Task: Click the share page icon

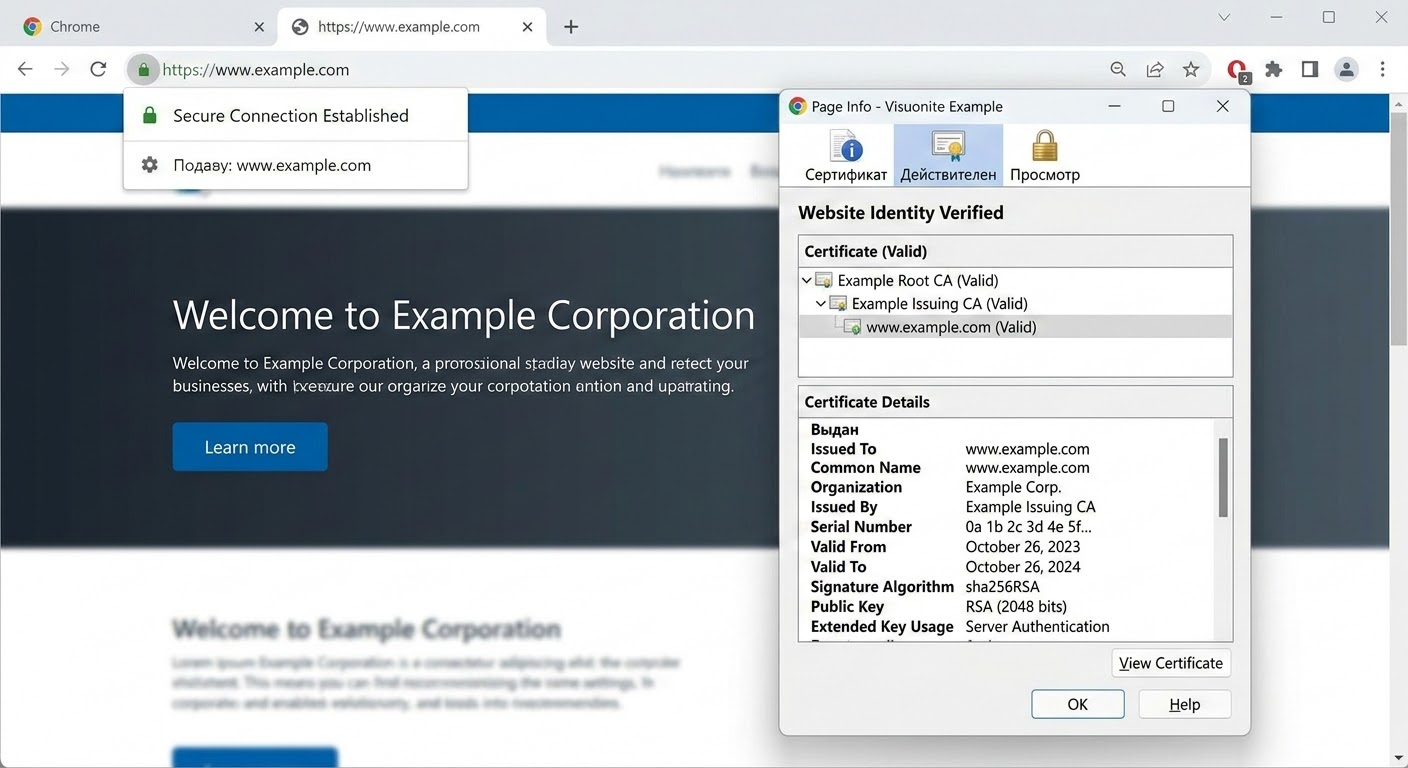Action: point(1154,69)
